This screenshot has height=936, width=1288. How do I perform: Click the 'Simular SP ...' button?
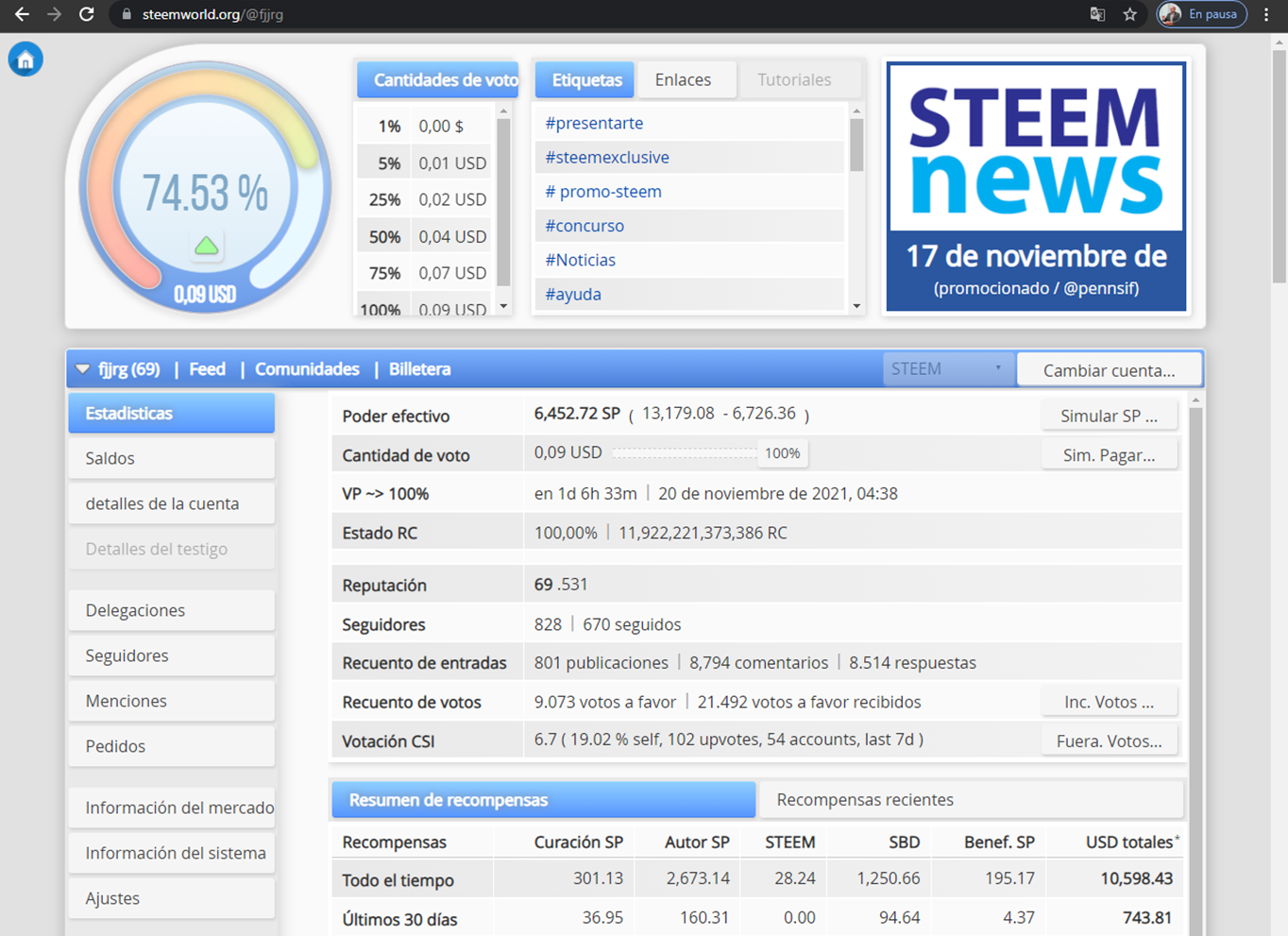1109,416
